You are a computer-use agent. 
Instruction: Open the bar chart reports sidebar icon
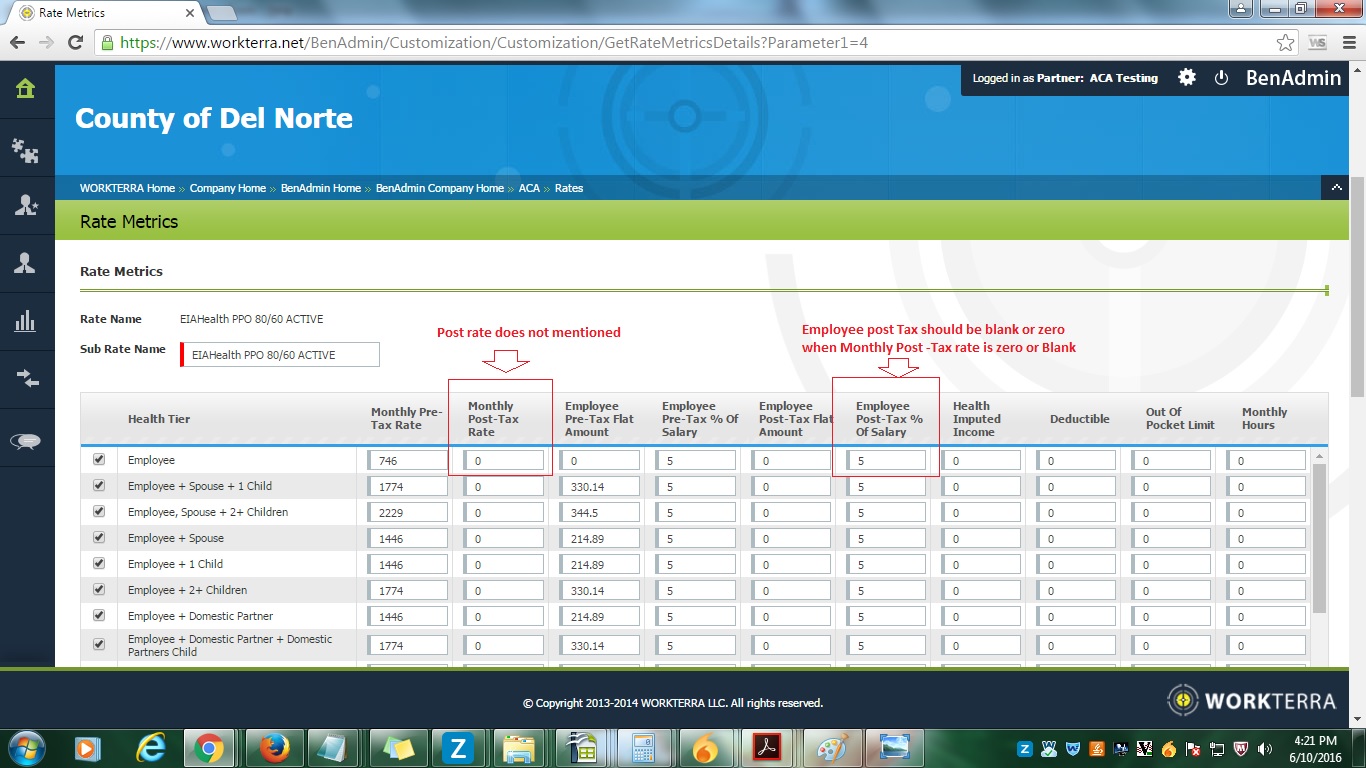[x=26, y=321]
